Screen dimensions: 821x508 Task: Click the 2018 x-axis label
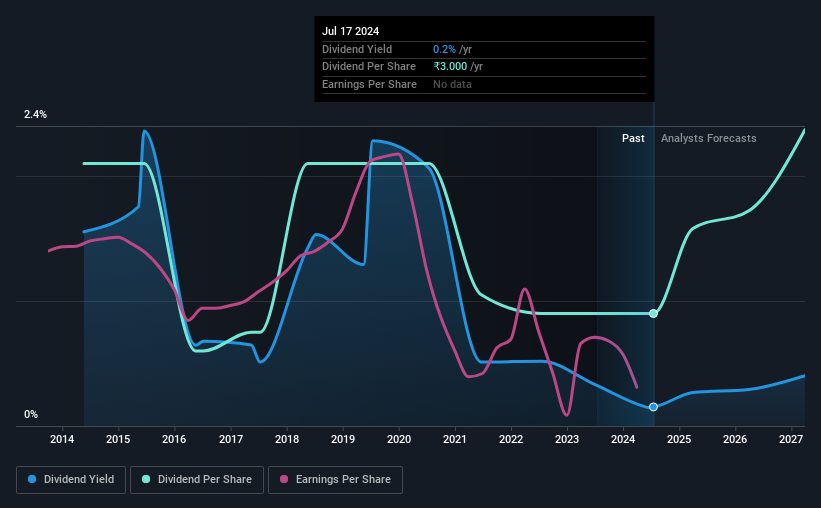(287, 439)
